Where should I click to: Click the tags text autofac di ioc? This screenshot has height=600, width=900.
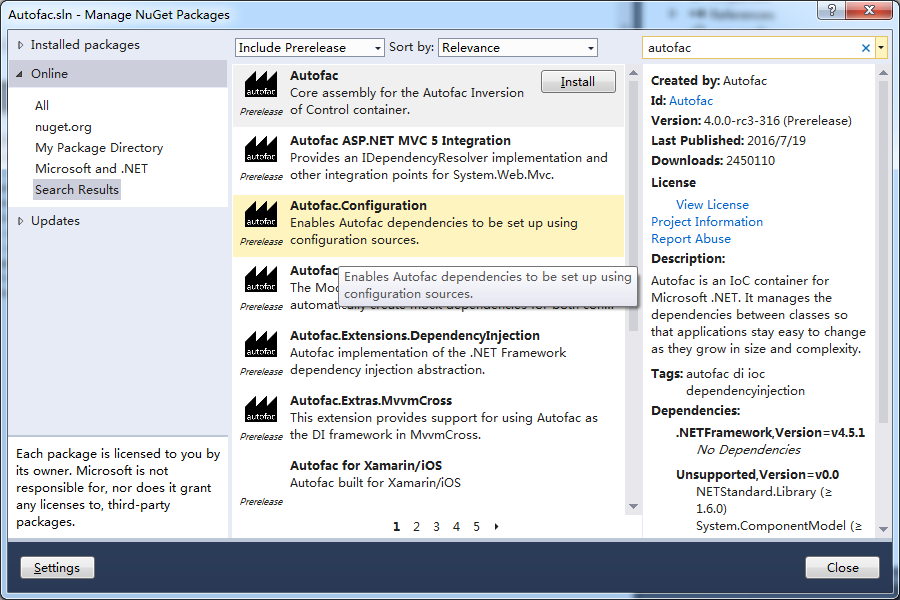pos(726,374)
